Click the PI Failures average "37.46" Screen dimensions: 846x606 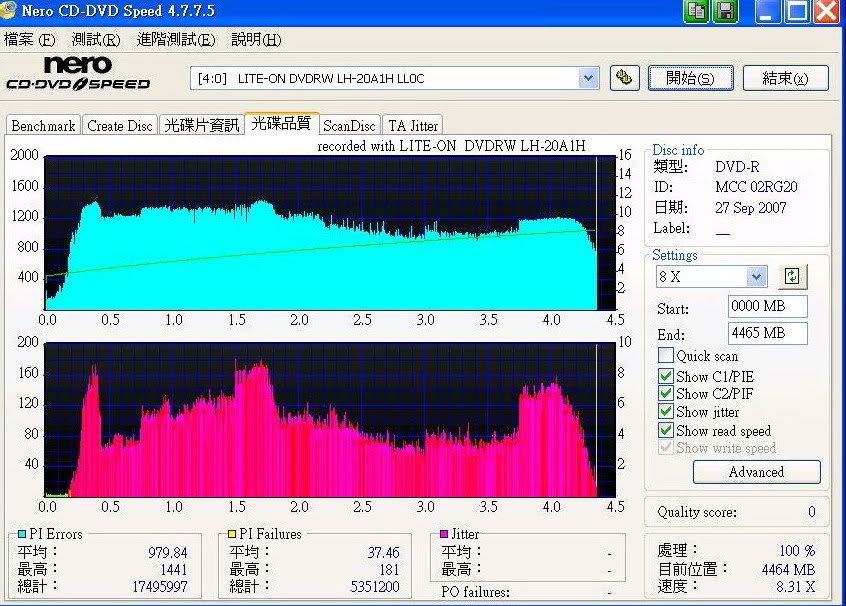click(383, 553)
